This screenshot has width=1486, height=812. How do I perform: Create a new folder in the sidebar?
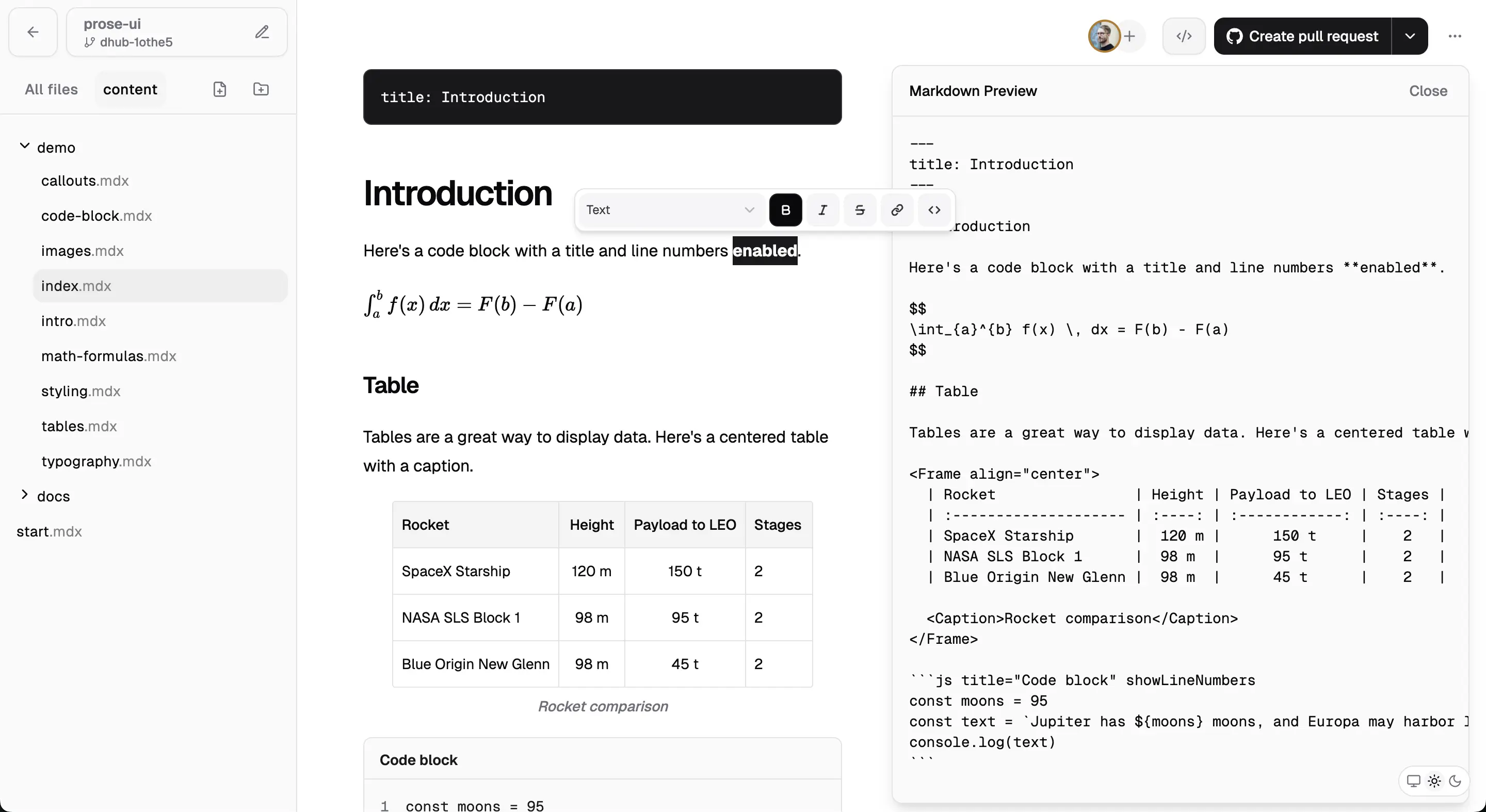(261, 89)
